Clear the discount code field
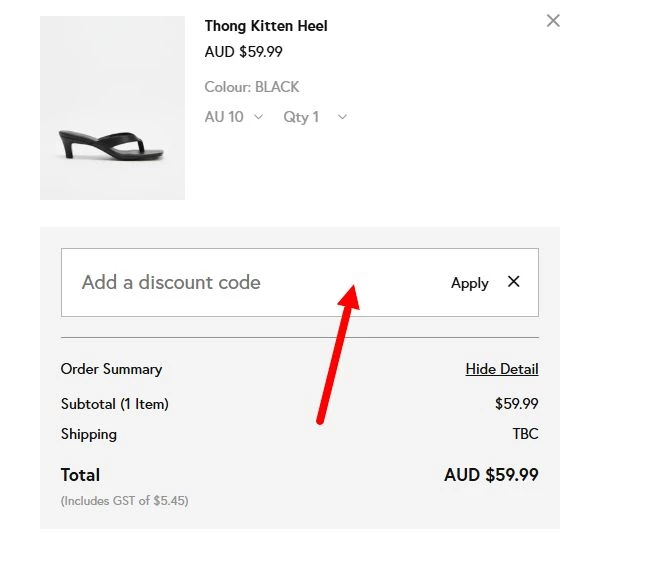Screen dimensions: 647x567 click(514, 282)
